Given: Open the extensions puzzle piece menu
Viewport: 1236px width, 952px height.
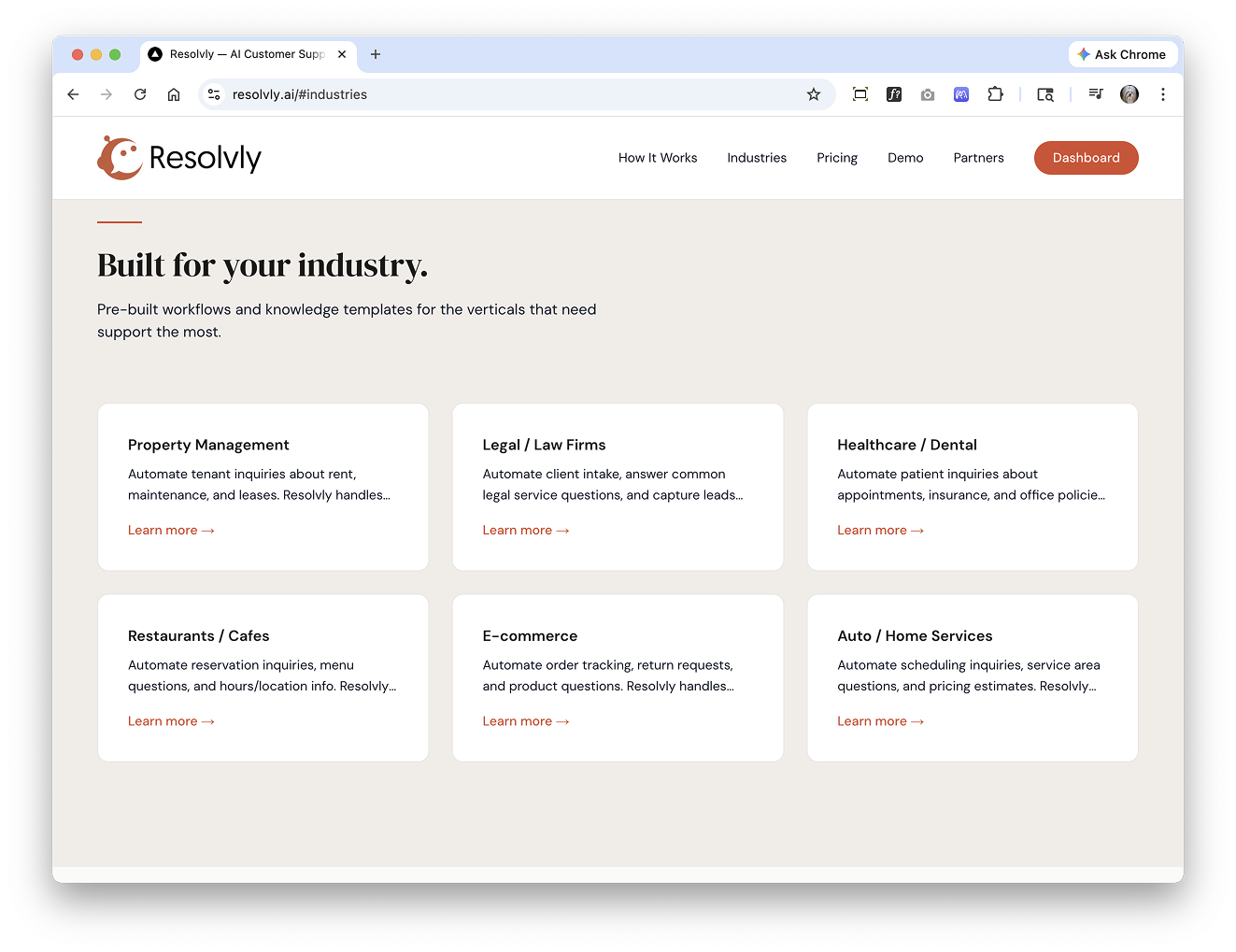Looking at the screenshot, I should tap(995, 94).
